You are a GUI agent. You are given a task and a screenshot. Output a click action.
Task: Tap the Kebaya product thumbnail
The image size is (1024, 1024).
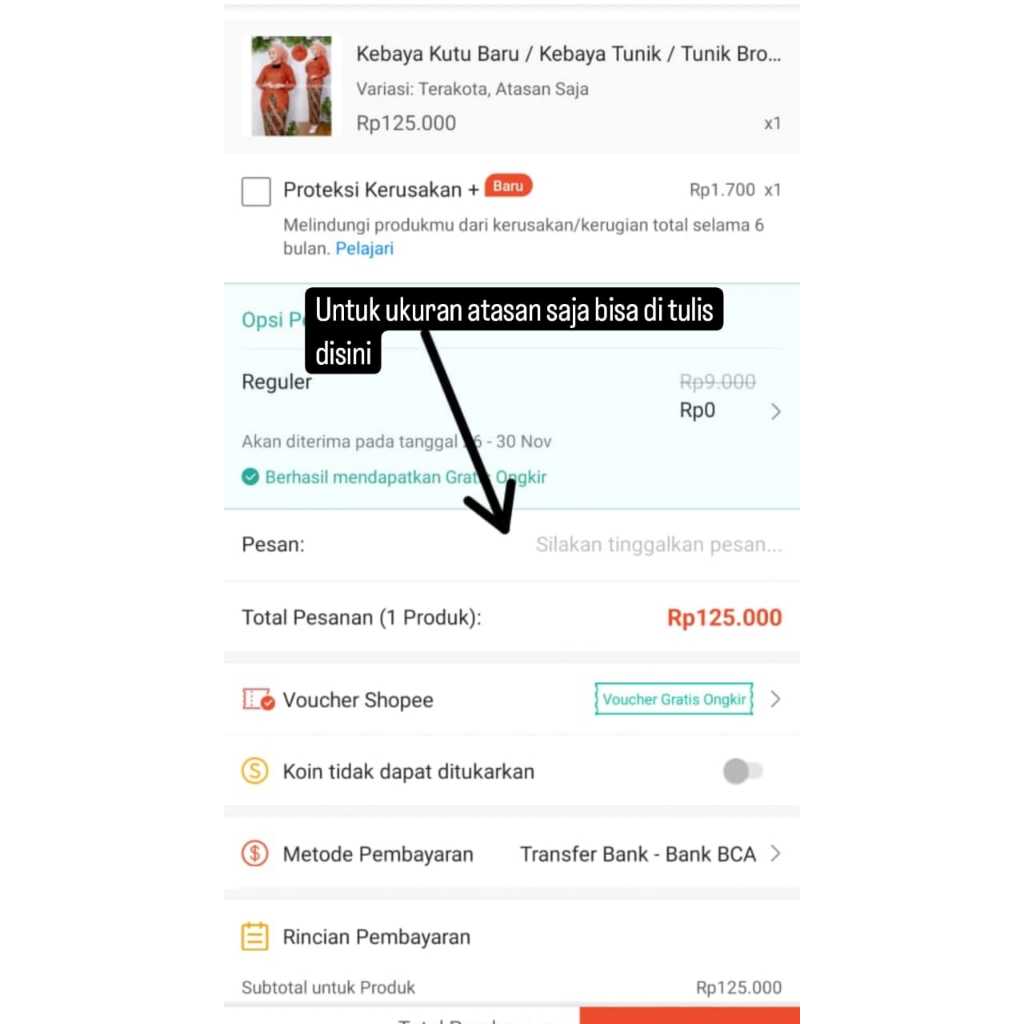pyautogui.click(x=291, y=86)
